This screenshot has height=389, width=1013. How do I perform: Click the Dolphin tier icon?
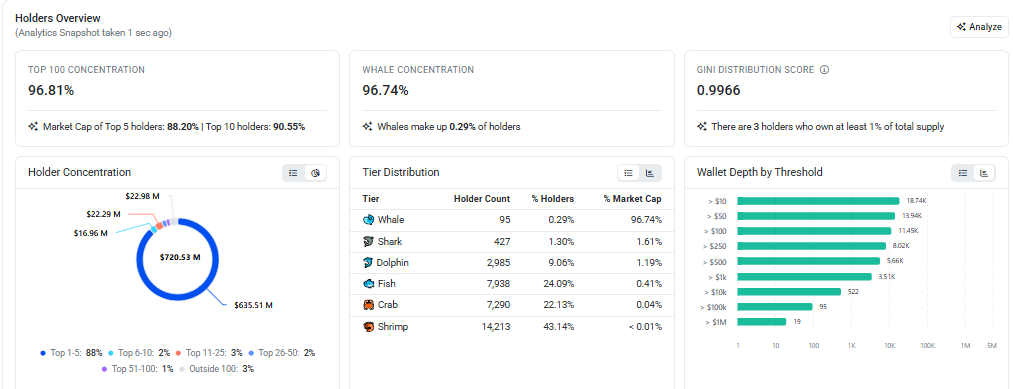click(x=368, y=263)
